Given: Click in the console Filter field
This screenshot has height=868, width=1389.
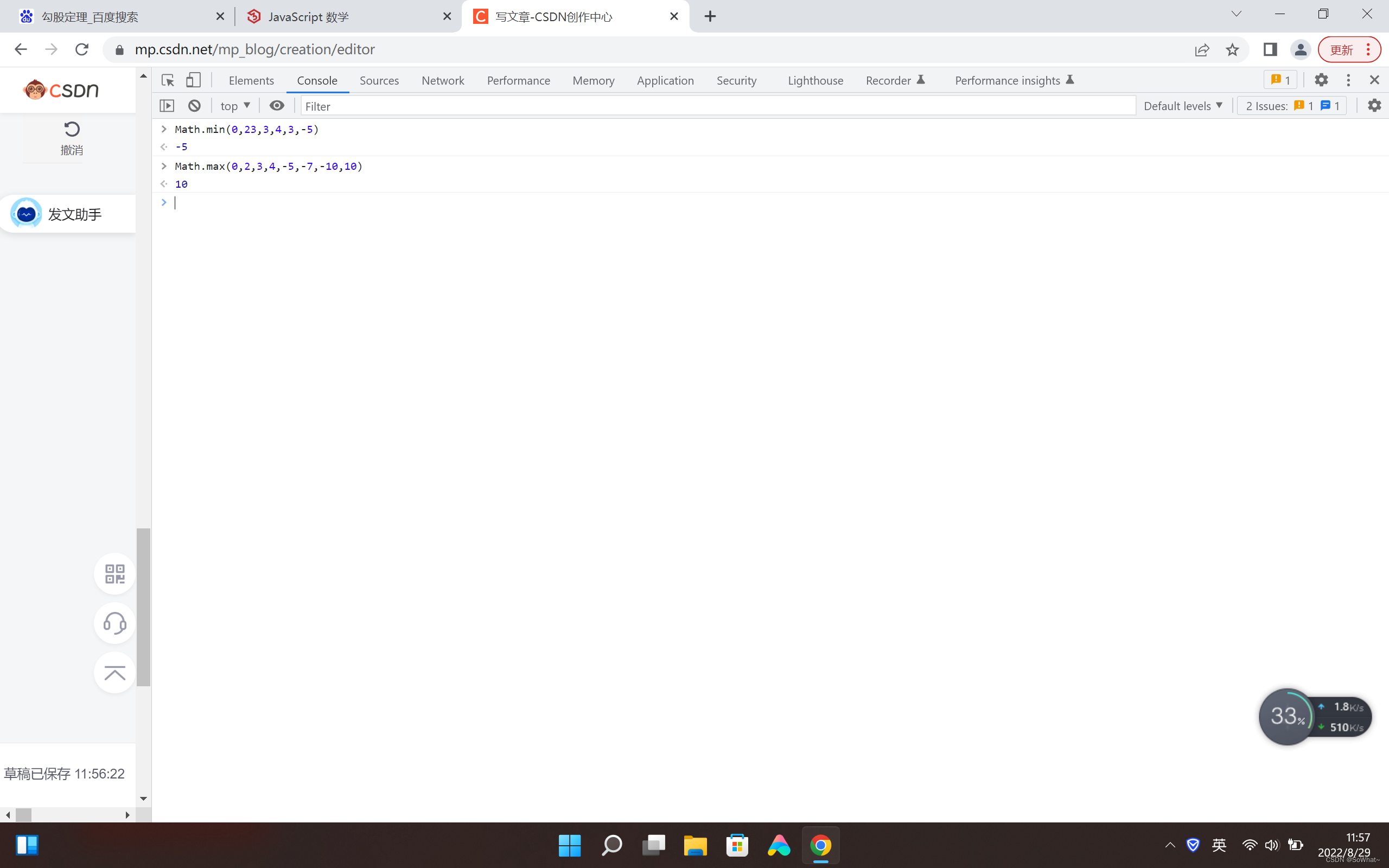Looking at the screenshot, I should point(717,106).
